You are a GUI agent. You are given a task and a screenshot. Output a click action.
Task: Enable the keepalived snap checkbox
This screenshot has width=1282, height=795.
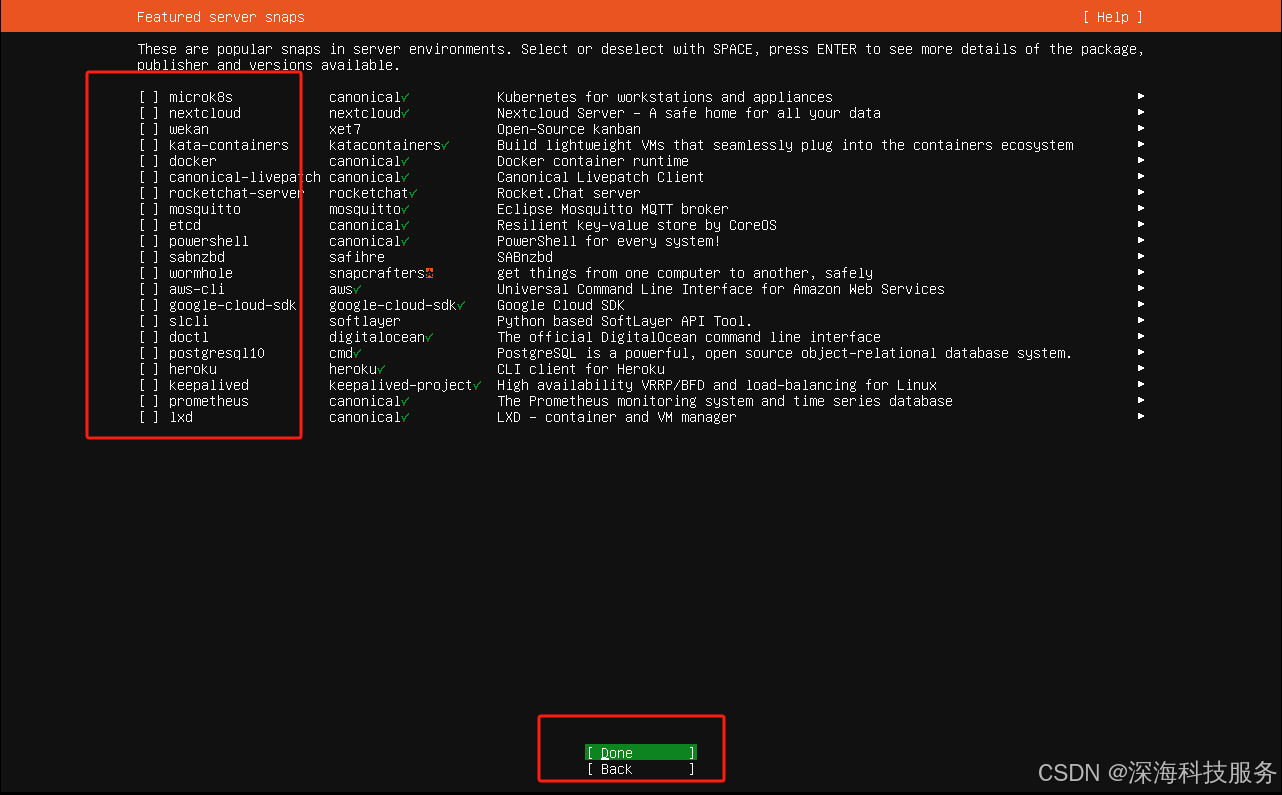coord(149,385)
